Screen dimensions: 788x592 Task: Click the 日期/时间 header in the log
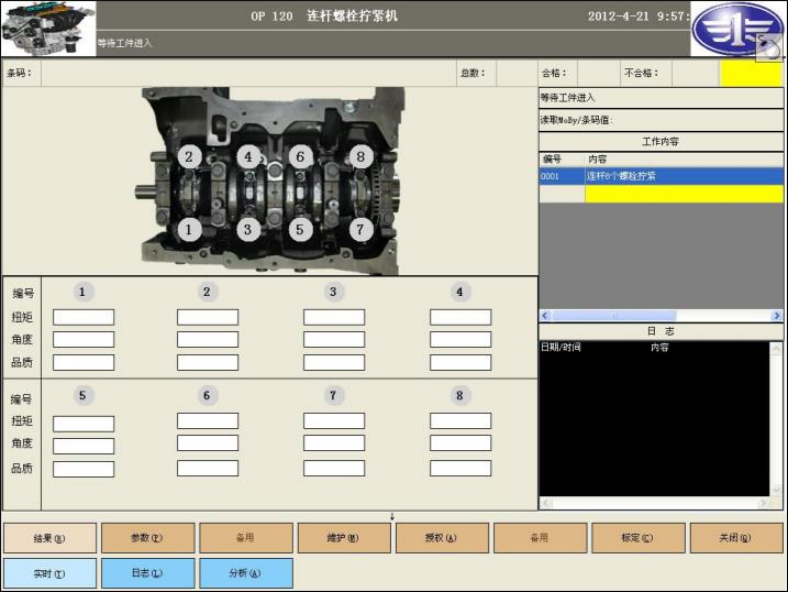click(x=561, y=347)
